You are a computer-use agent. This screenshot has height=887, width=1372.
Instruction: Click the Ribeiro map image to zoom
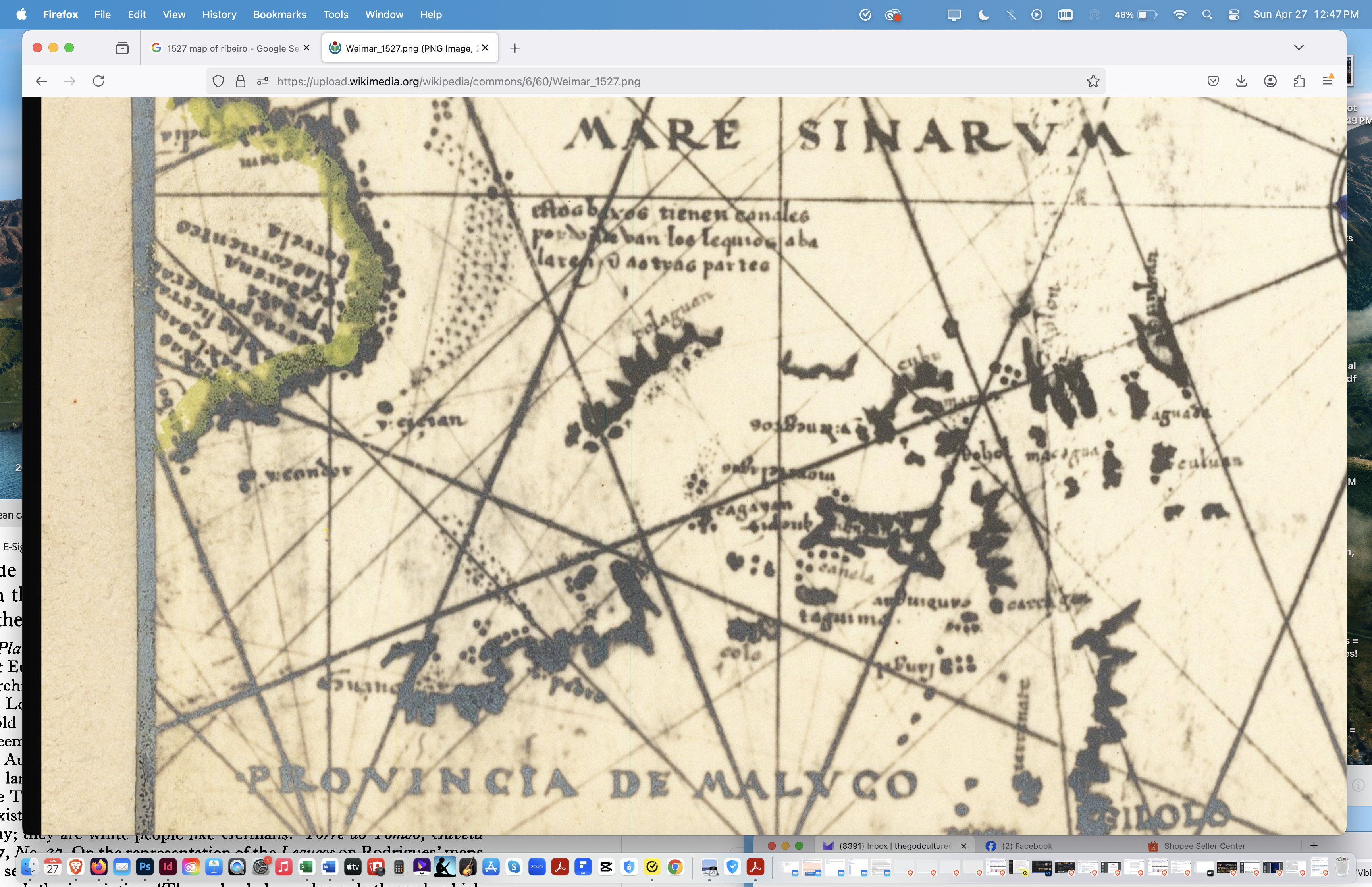(x=693, y=465)
